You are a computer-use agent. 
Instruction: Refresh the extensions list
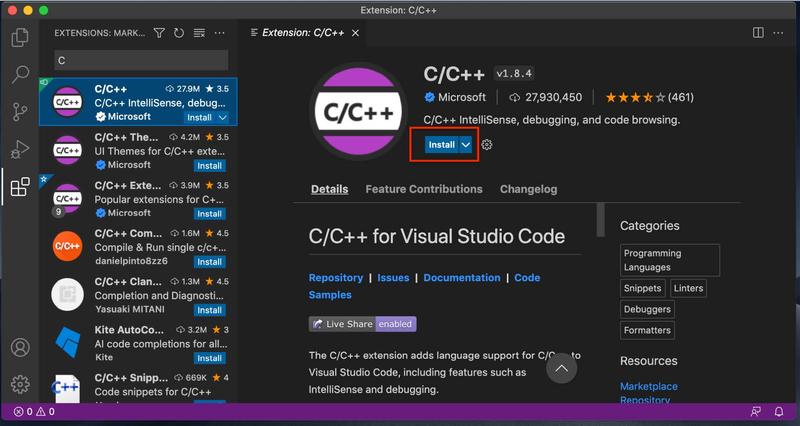point(179,33)
